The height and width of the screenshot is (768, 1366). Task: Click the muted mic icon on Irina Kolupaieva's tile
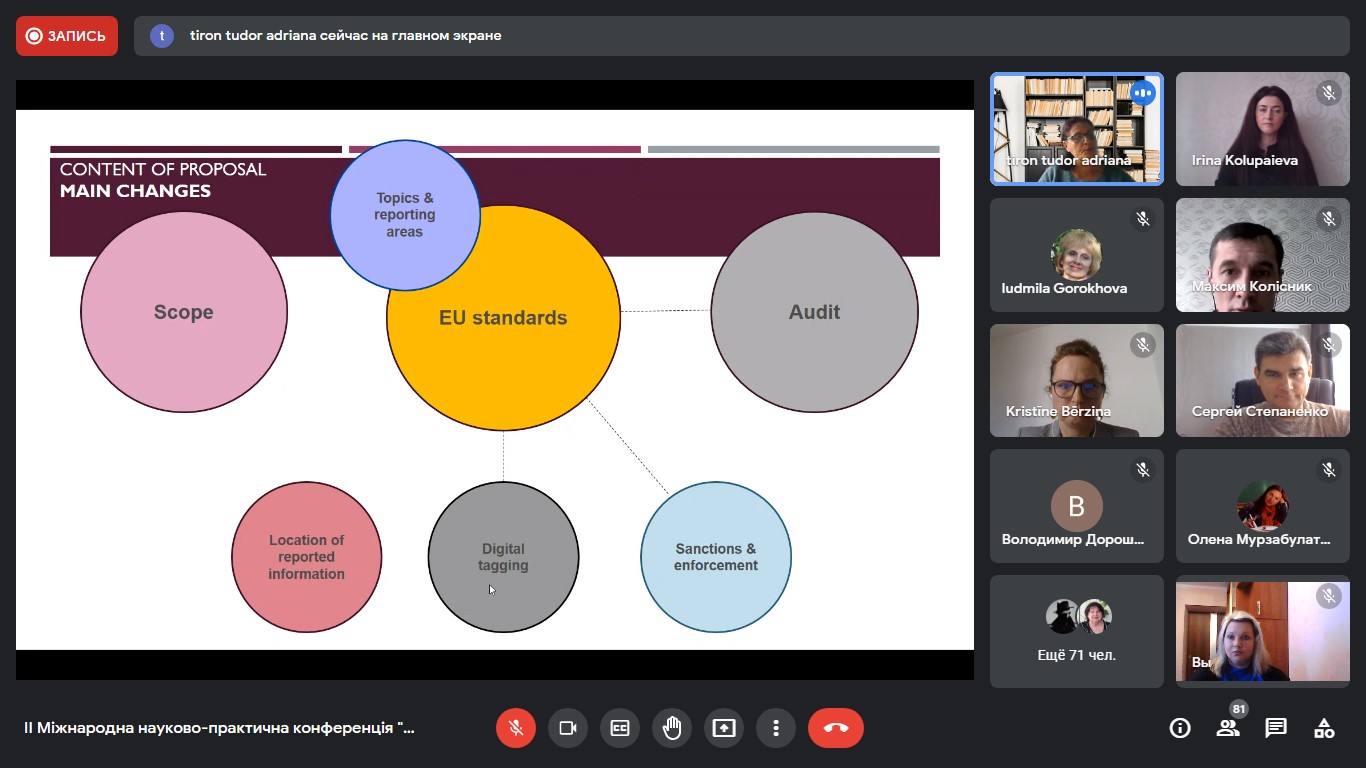pos(1329,93)
